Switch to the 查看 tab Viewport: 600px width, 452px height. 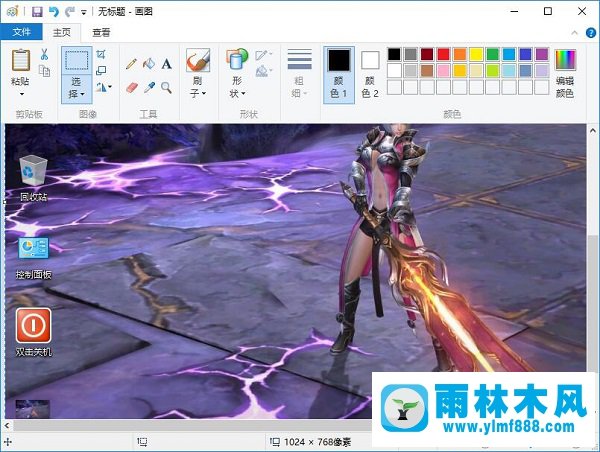point(101,33)
